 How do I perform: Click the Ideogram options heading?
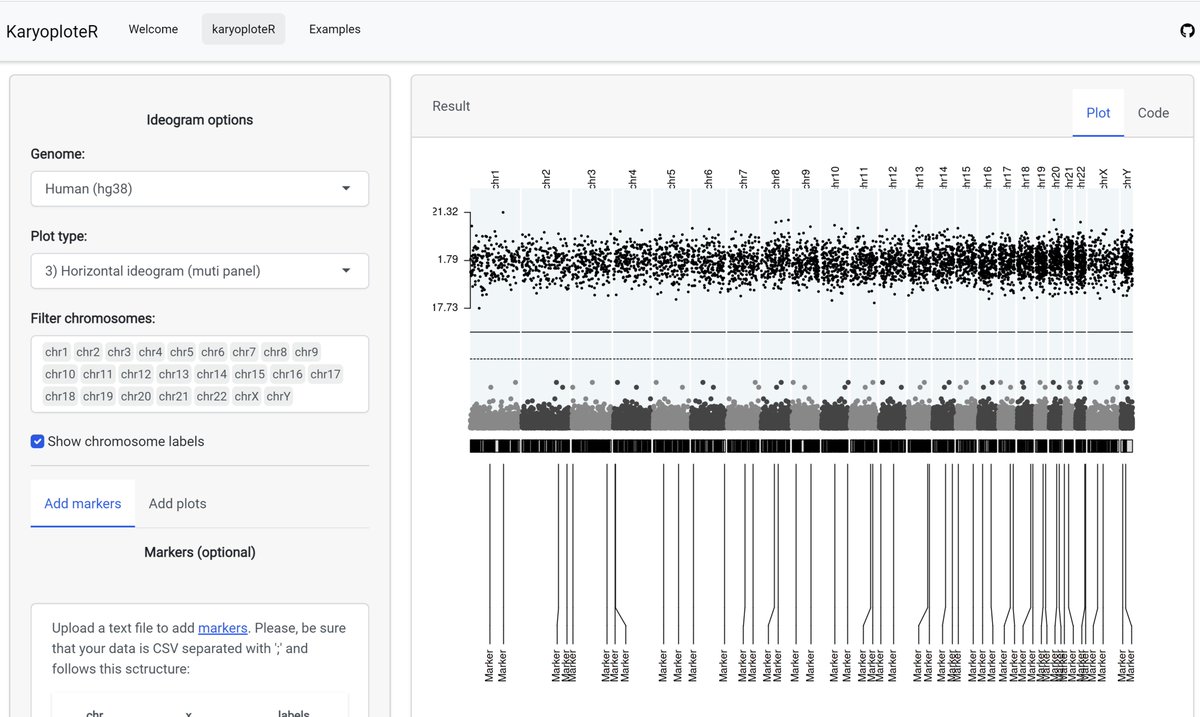tap(200, 120)
